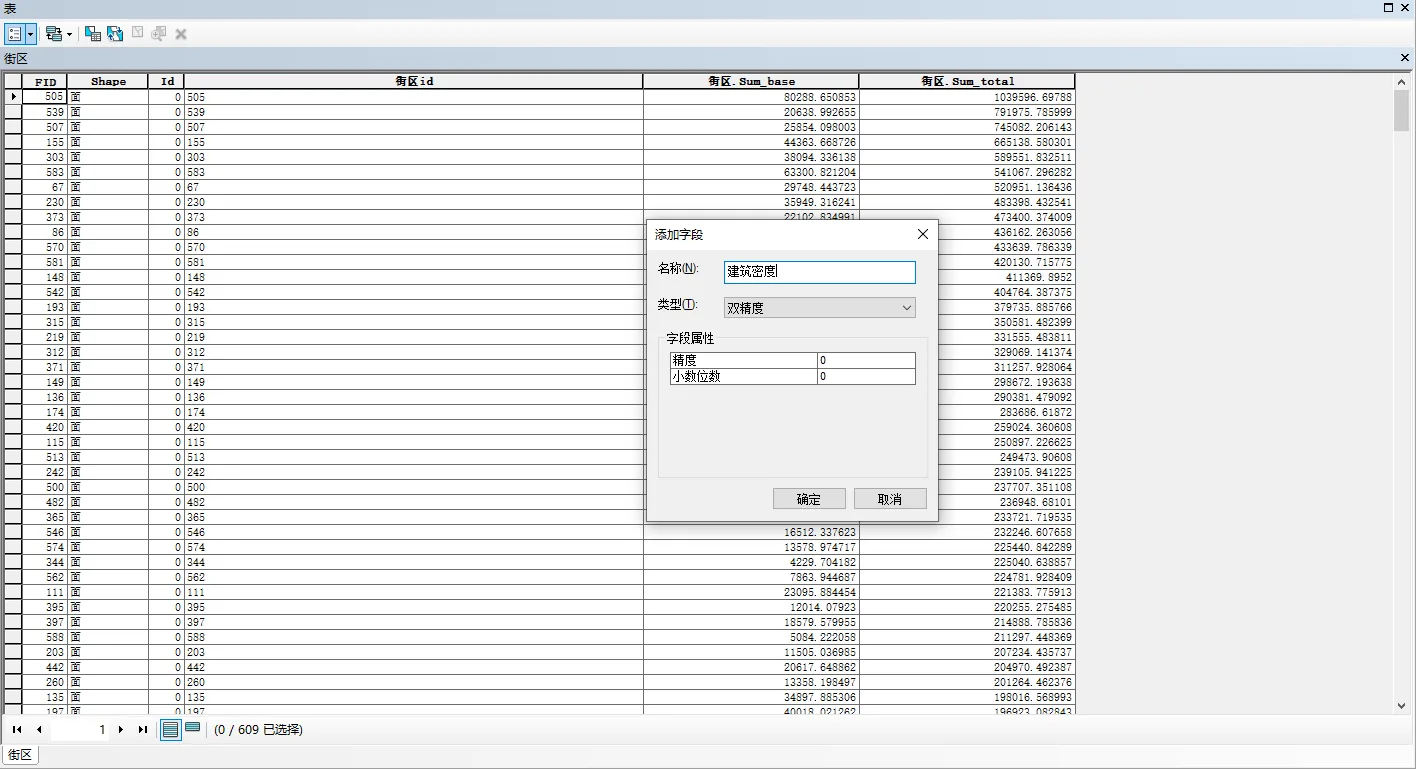This screenshot has height=769, width=1416.
Task: Toggle show all records view
Action: (171, 730)
